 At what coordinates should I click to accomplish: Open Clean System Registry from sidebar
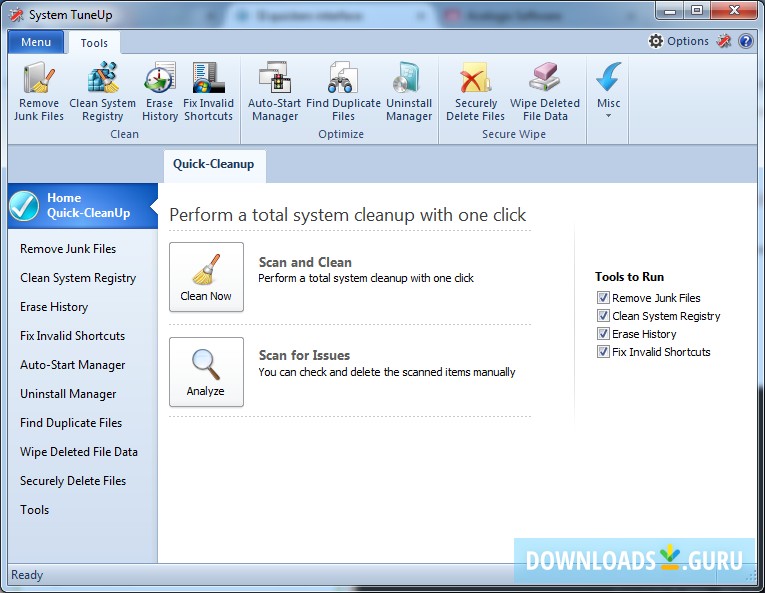[x=78, y=278]
